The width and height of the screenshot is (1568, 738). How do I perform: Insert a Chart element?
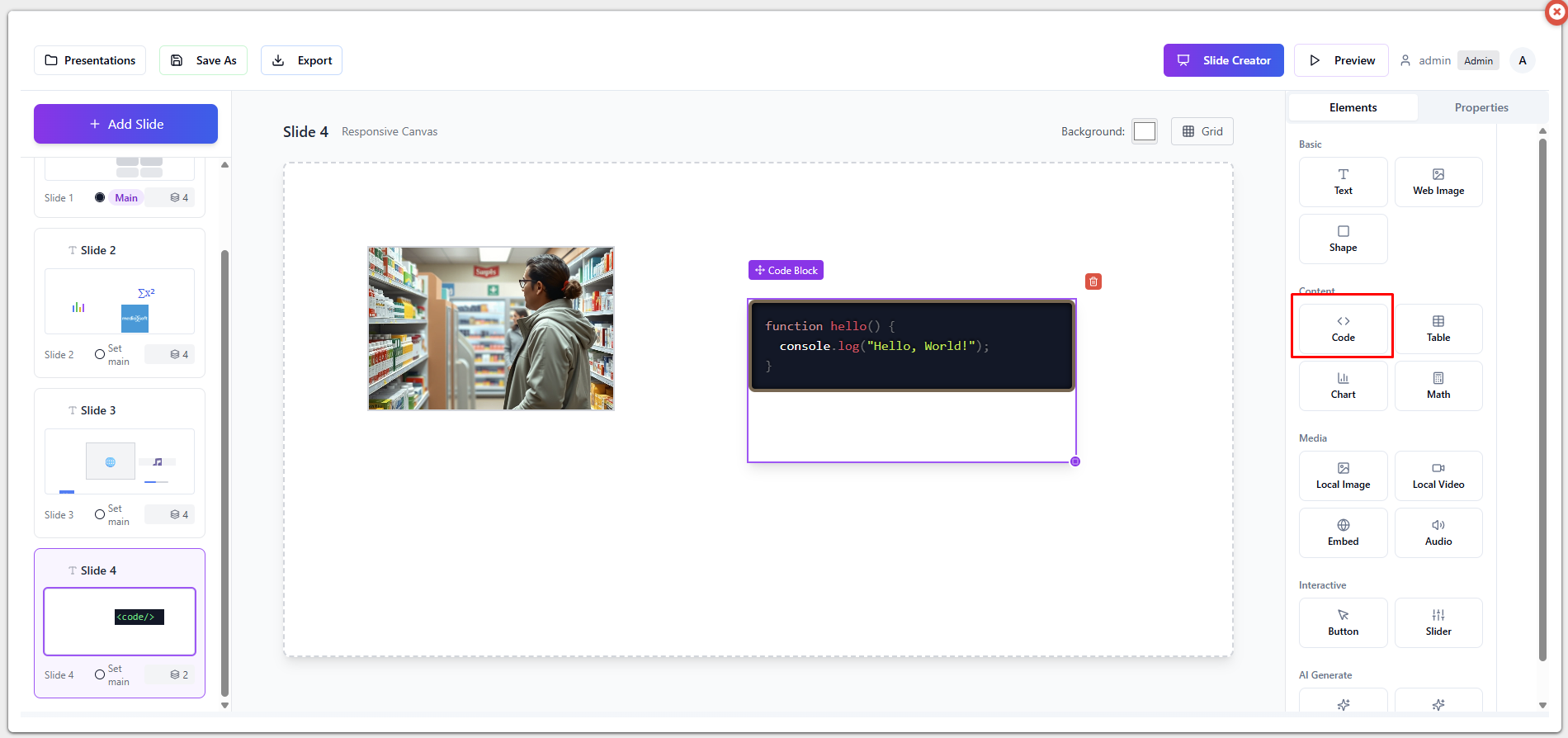pos(1343,386)
